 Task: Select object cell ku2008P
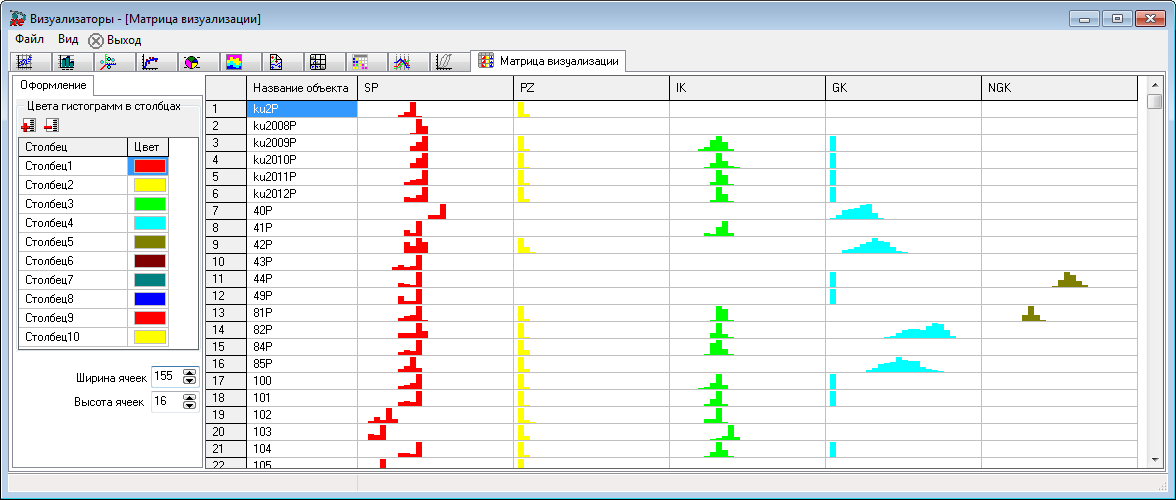302,126
